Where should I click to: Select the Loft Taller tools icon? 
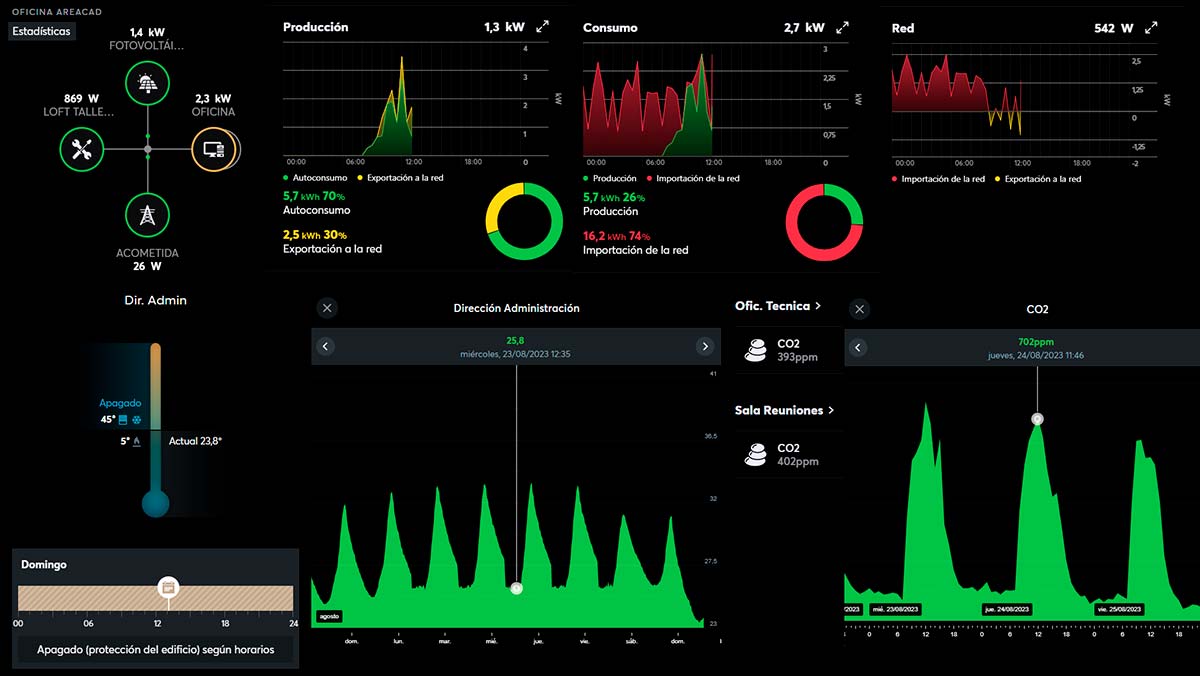82,150
